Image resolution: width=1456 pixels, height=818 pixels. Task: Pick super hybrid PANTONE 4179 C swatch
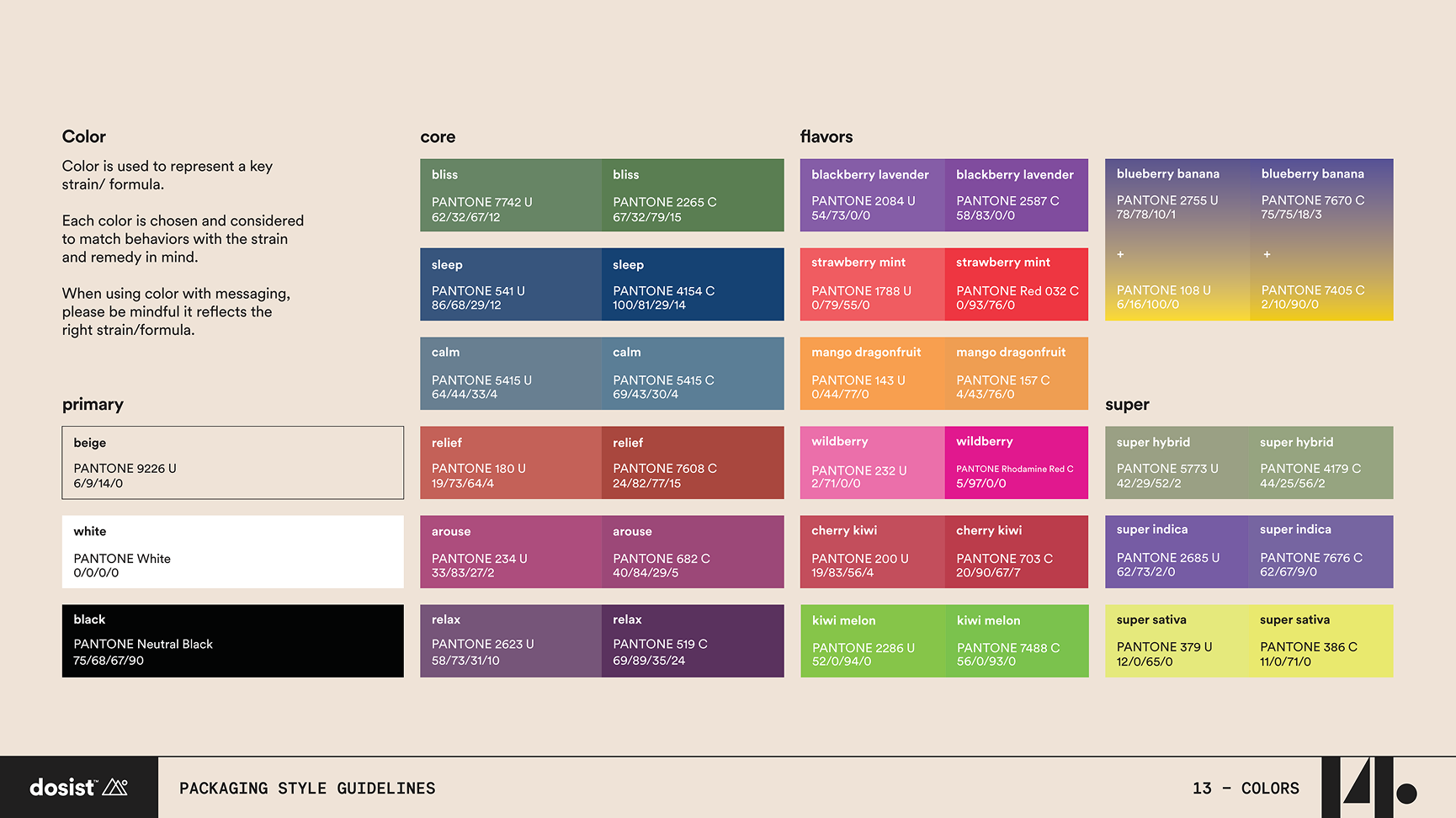pyautogui.click(x=1321, y=463)
